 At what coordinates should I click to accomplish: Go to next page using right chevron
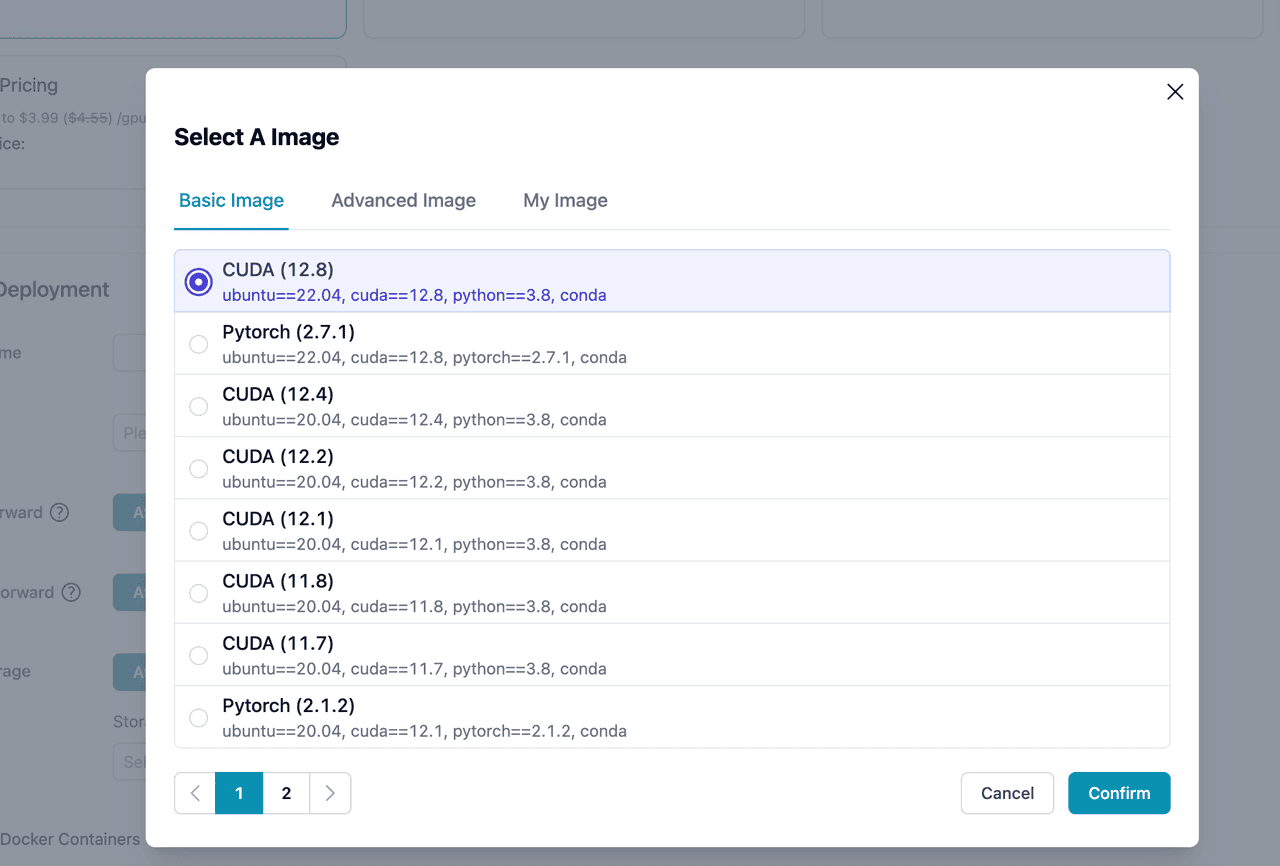(330, 793)
